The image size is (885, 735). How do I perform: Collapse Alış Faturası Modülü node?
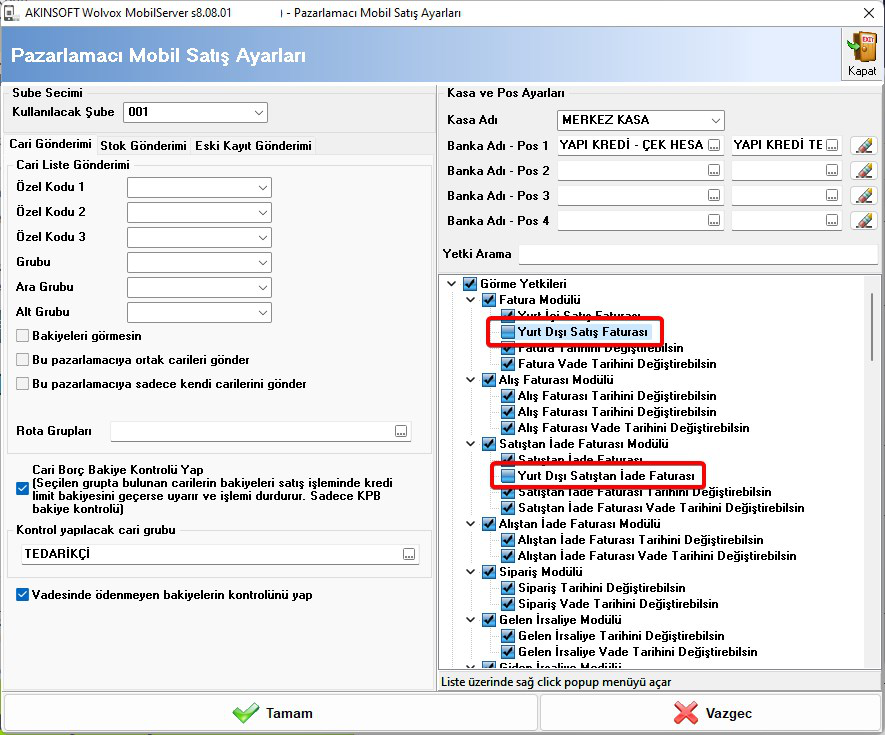coord(471,380)
